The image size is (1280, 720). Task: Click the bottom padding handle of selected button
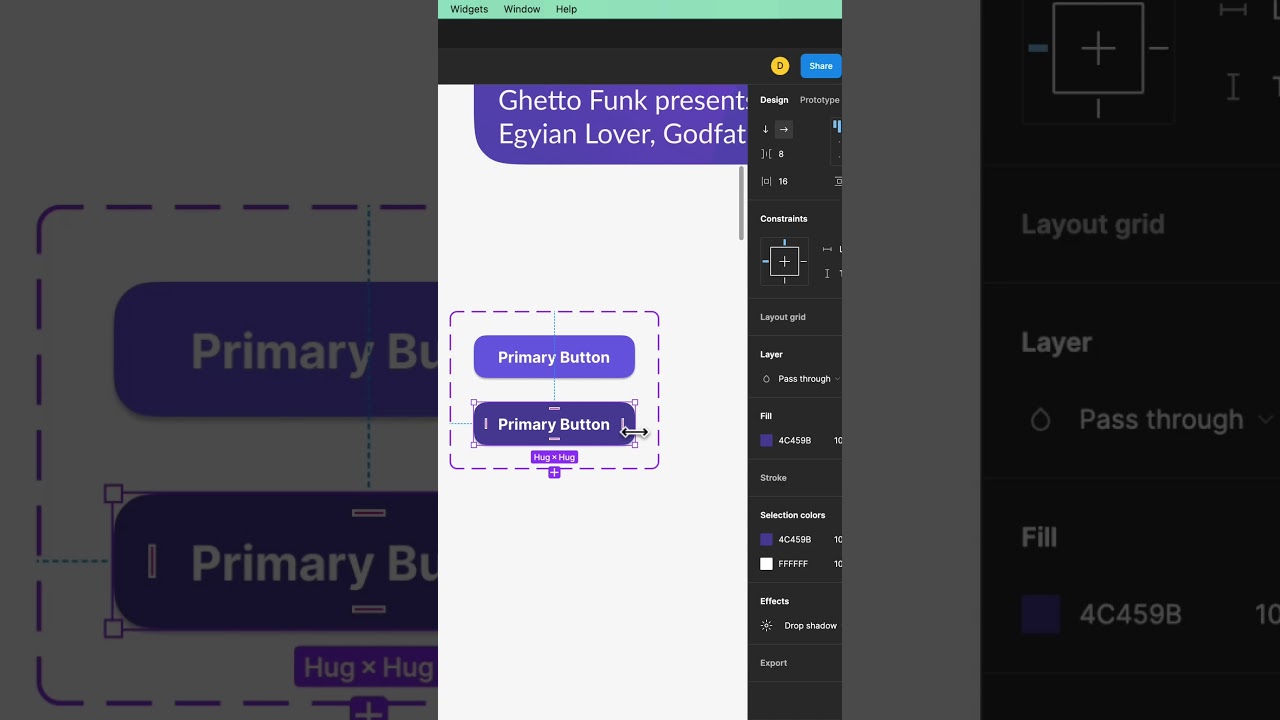(554, 439)
